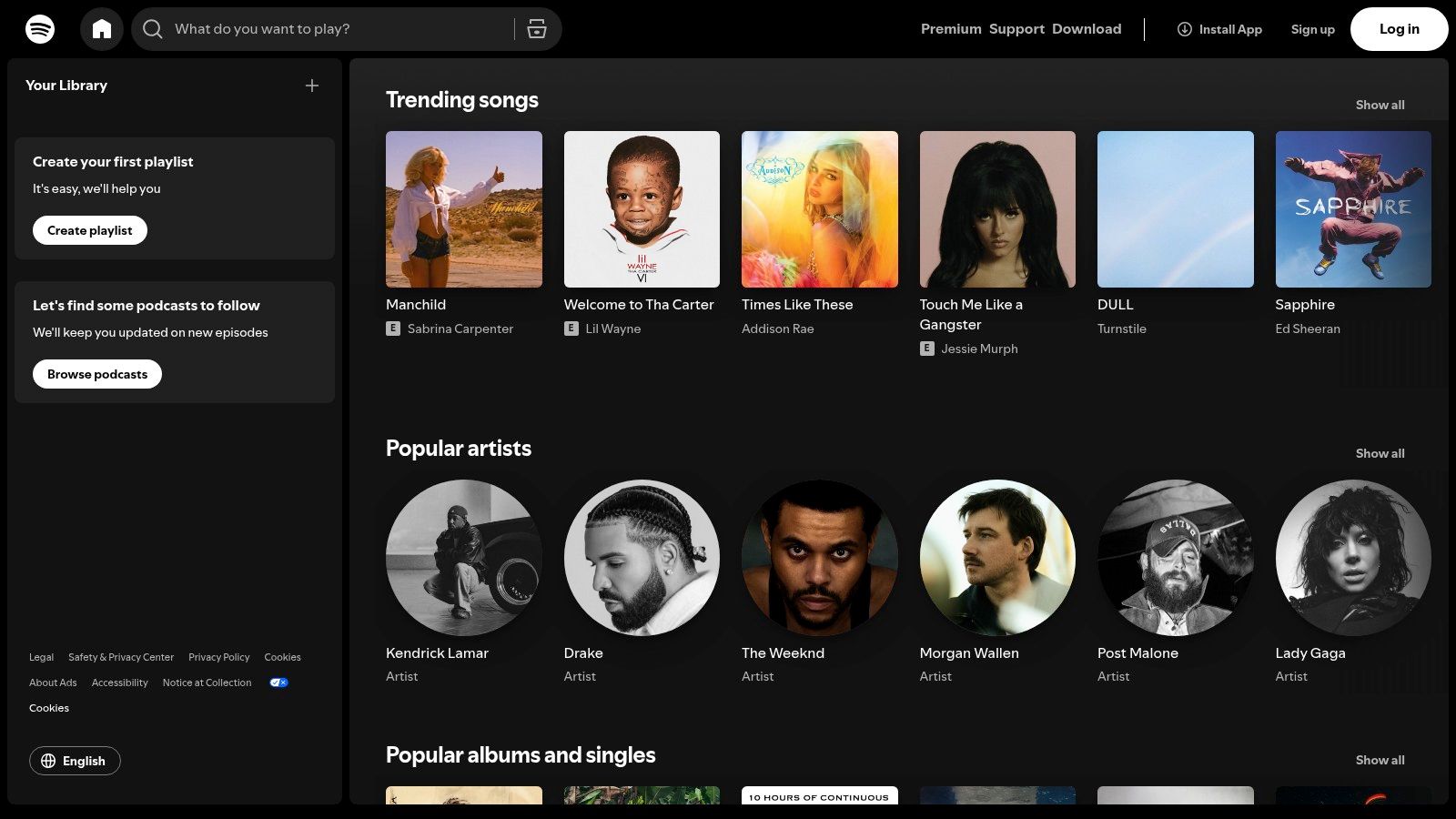
Task: Open Post Malone's artist photo
Action: pyautogui.click(x=1176, y=558)
